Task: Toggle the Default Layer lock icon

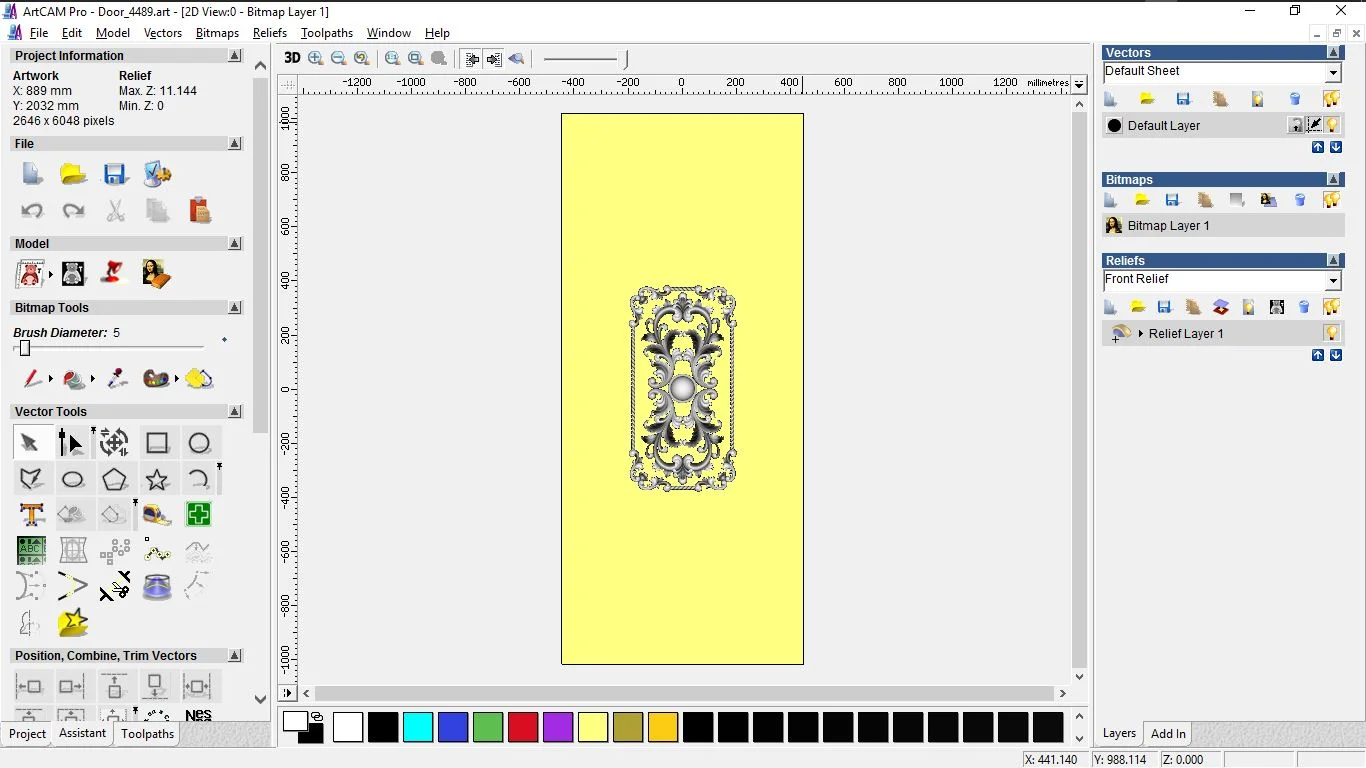Action: point(1296,125)
